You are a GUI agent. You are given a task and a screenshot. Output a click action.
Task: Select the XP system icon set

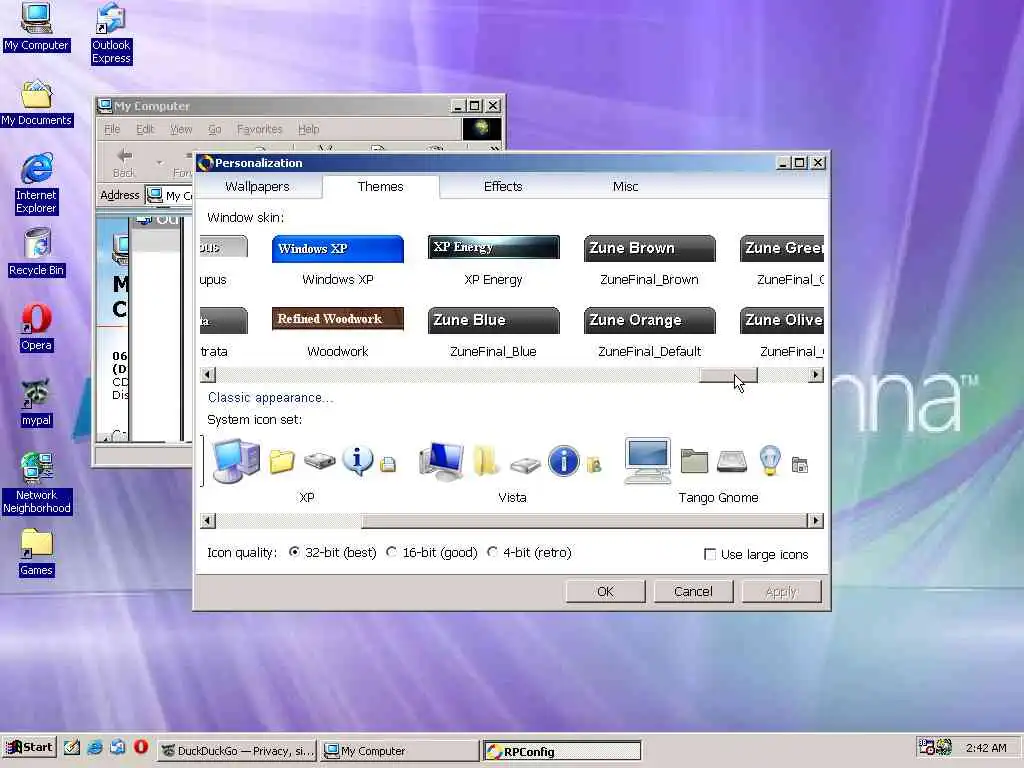tap(306, 470)
